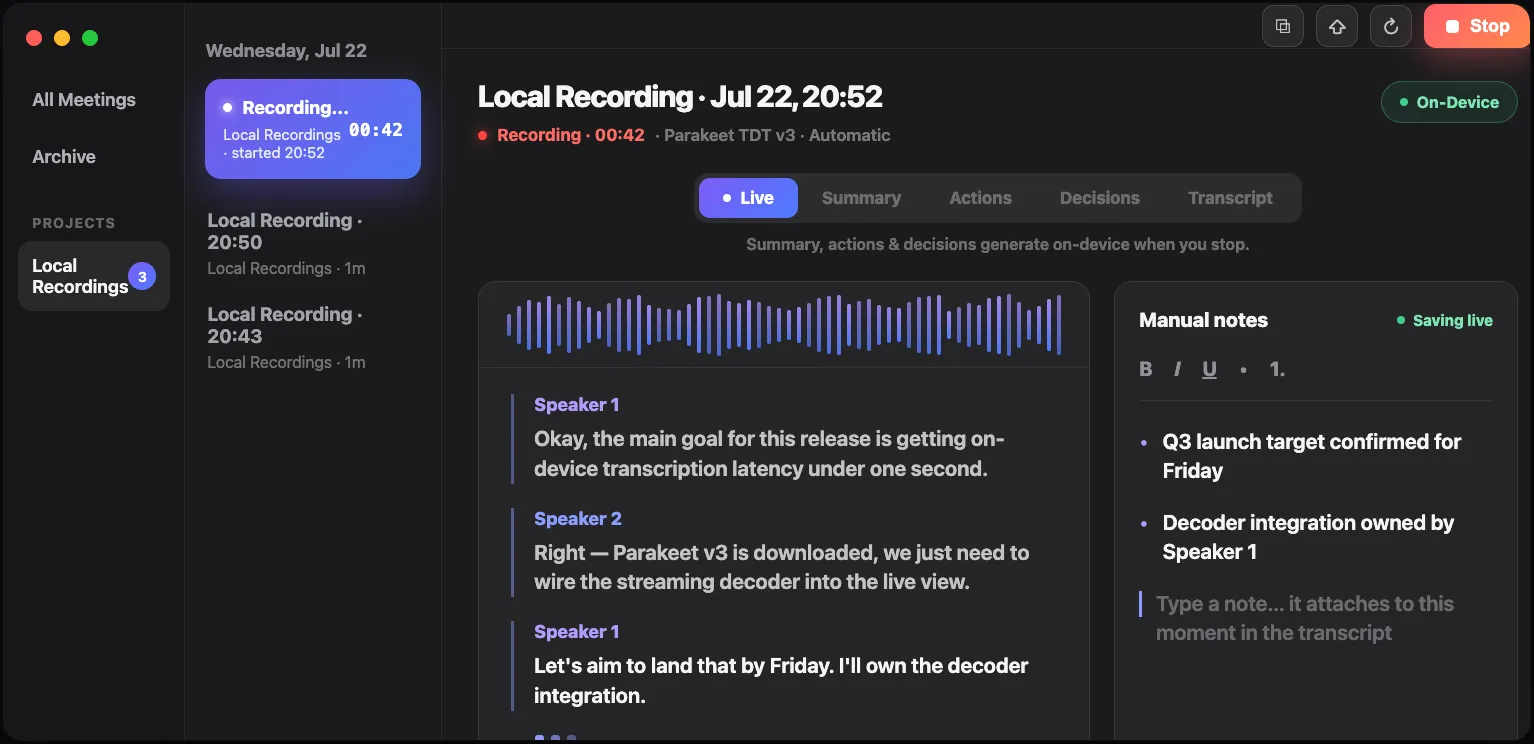This screenshot has height=744, width=1534.
Task: Select the active Recording... card
Action: [x=313, y=129]
